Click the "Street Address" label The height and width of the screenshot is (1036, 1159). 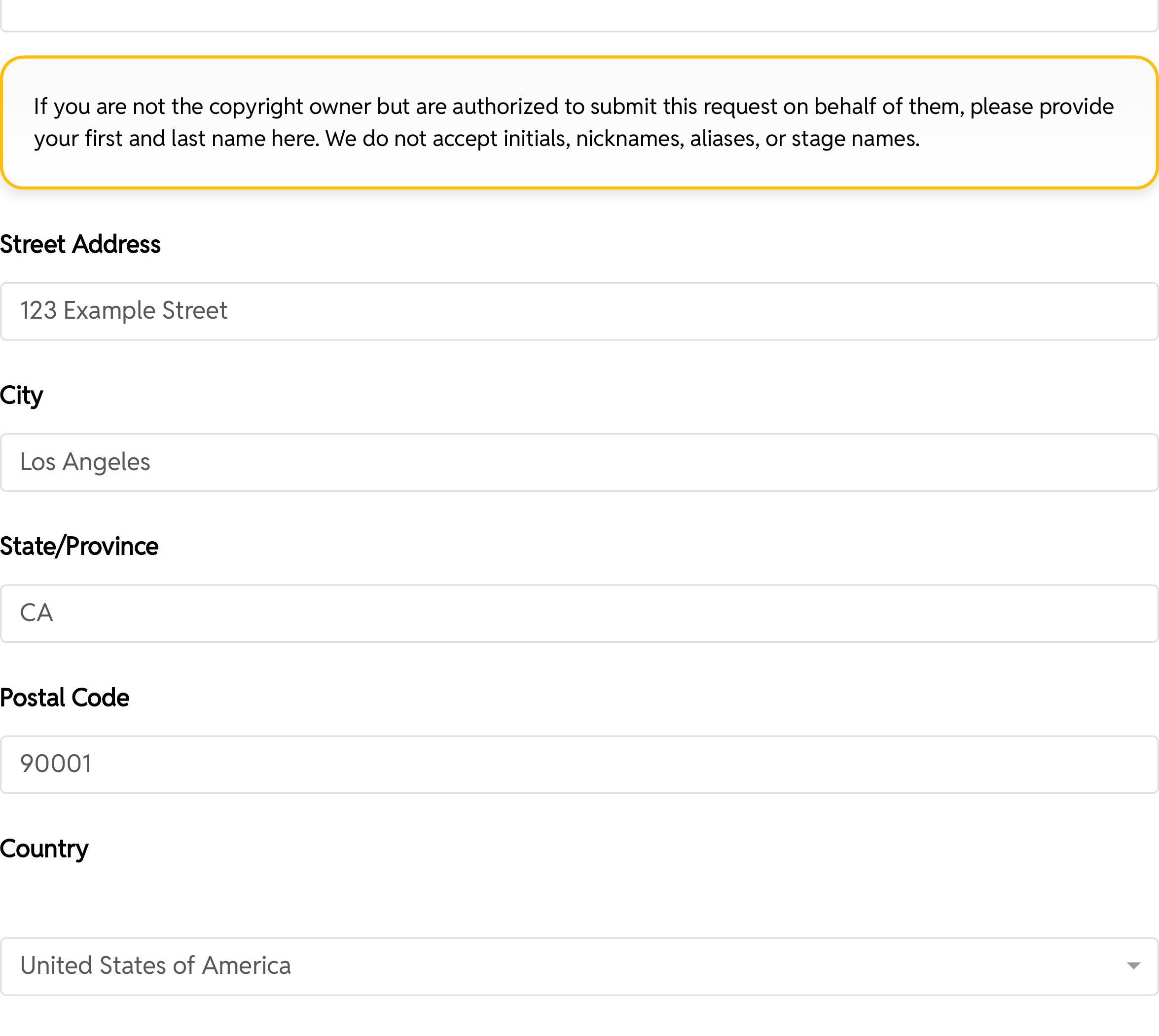pos(80,244)
